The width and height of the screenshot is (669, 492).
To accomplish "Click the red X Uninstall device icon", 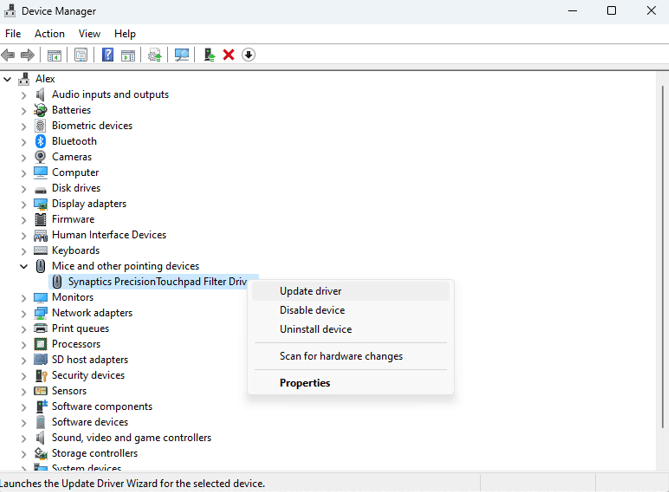I will 228,55.
